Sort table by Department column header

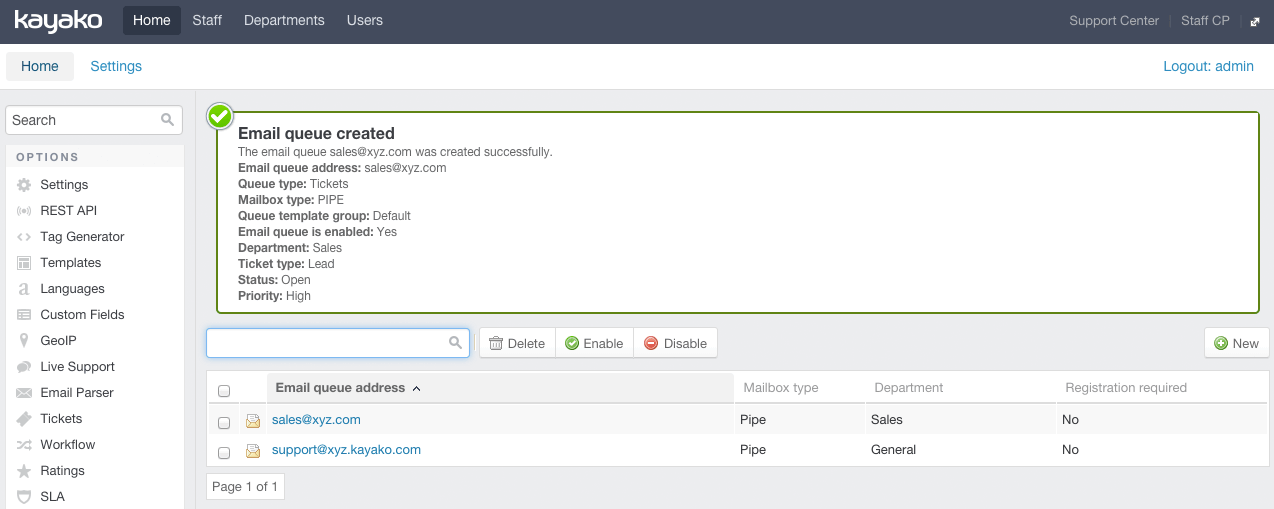coord(908,388)
